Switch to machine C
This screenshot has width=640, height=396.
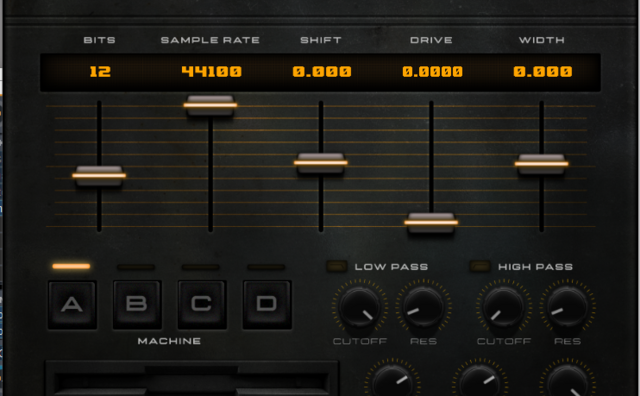202,305
